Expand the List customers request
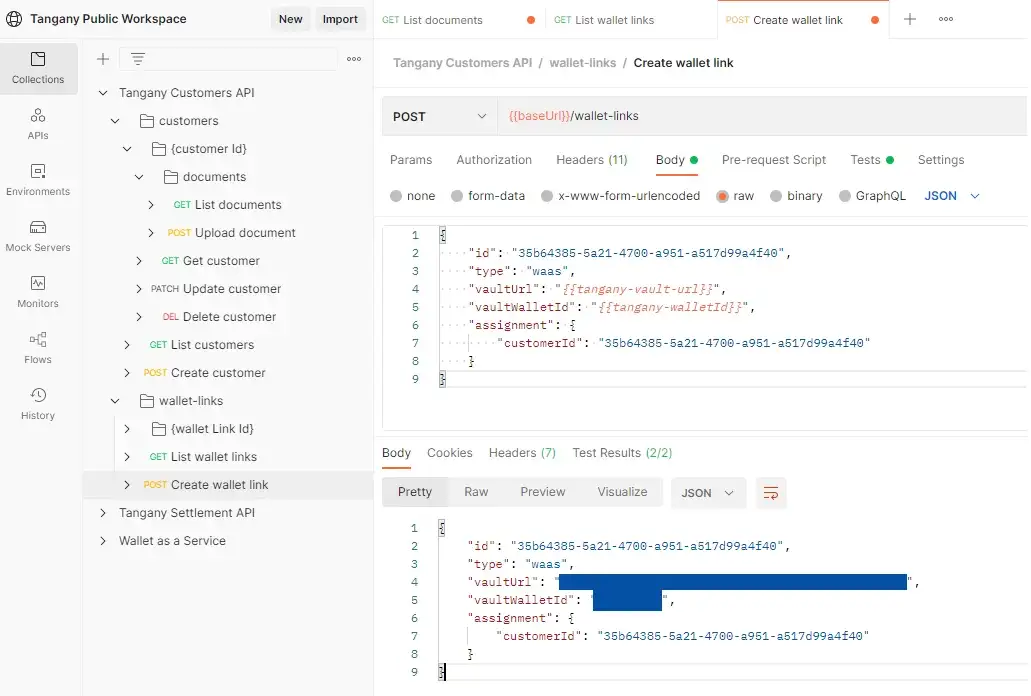The width and height of the screenshot is (1031, 696). point(127,345)
